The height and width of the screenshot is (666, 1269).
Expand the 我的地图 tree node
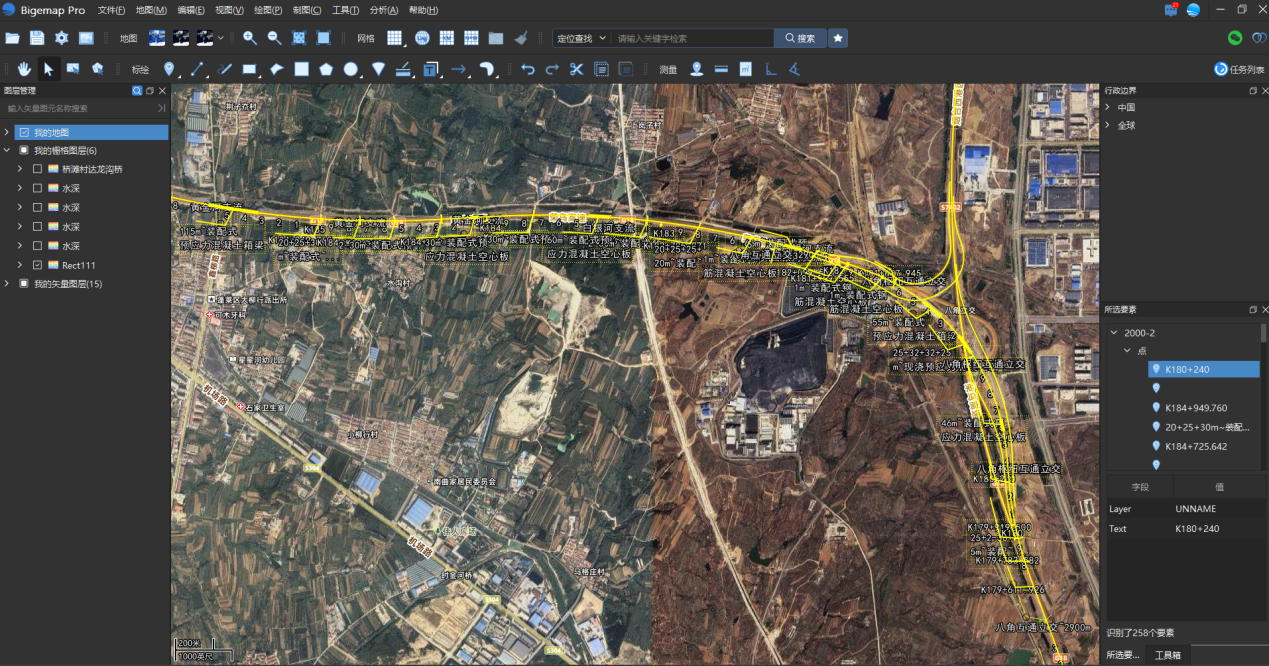tap(8, 132)
